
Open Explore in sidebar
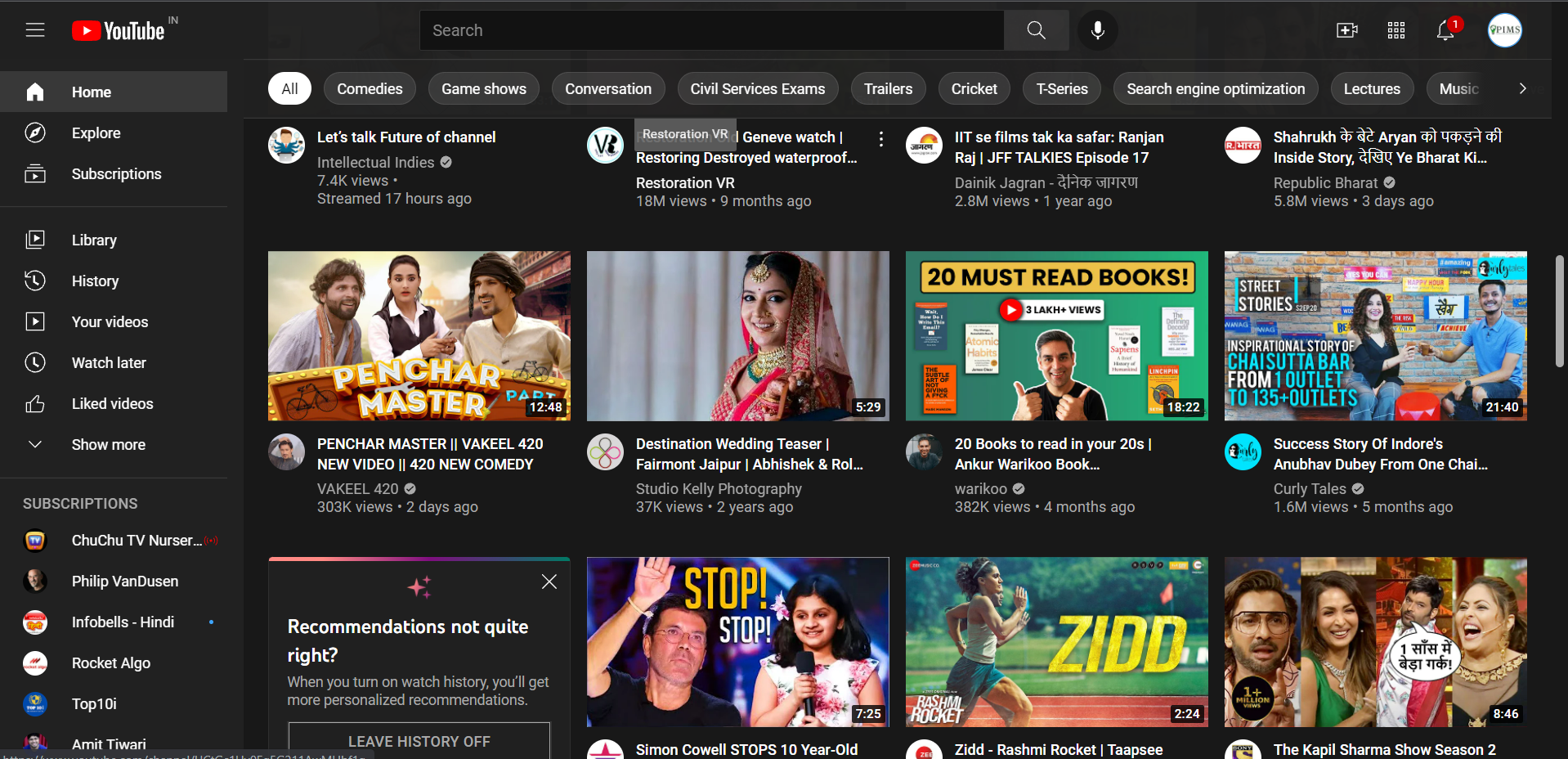pyautogui.click(x=114, y=132)
